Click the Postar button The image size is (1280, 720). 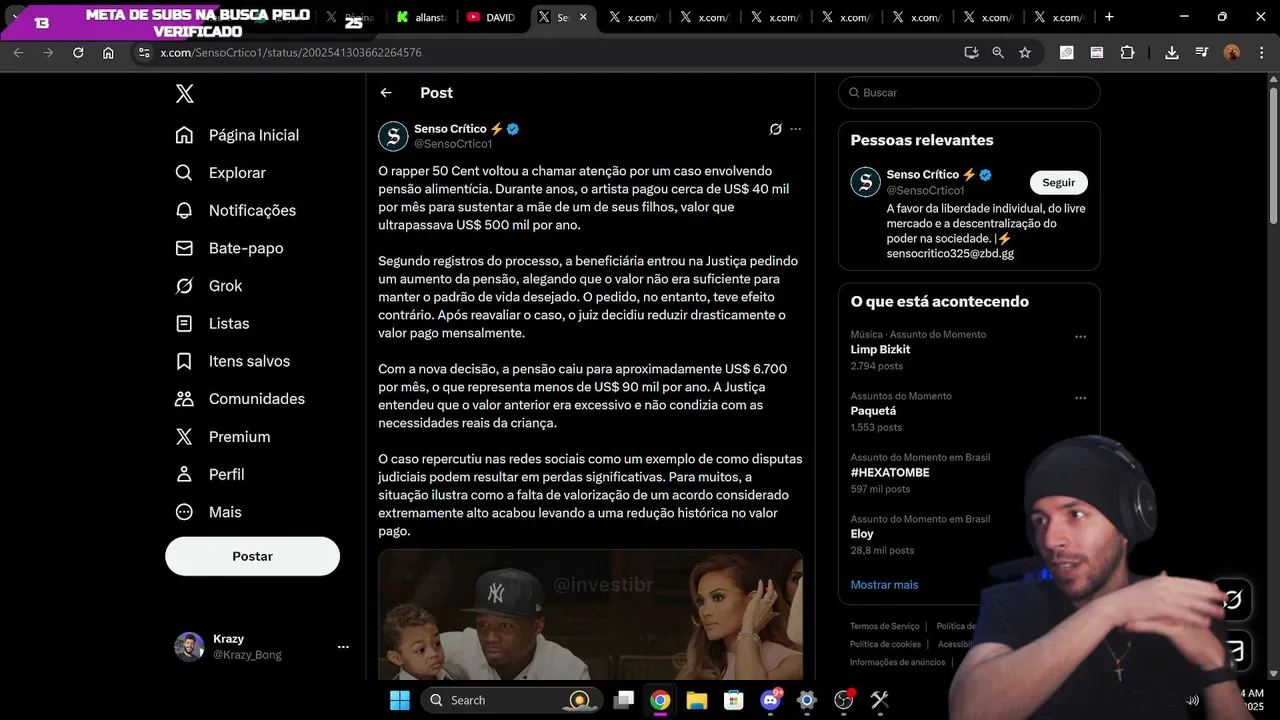[x=252, y=556]
